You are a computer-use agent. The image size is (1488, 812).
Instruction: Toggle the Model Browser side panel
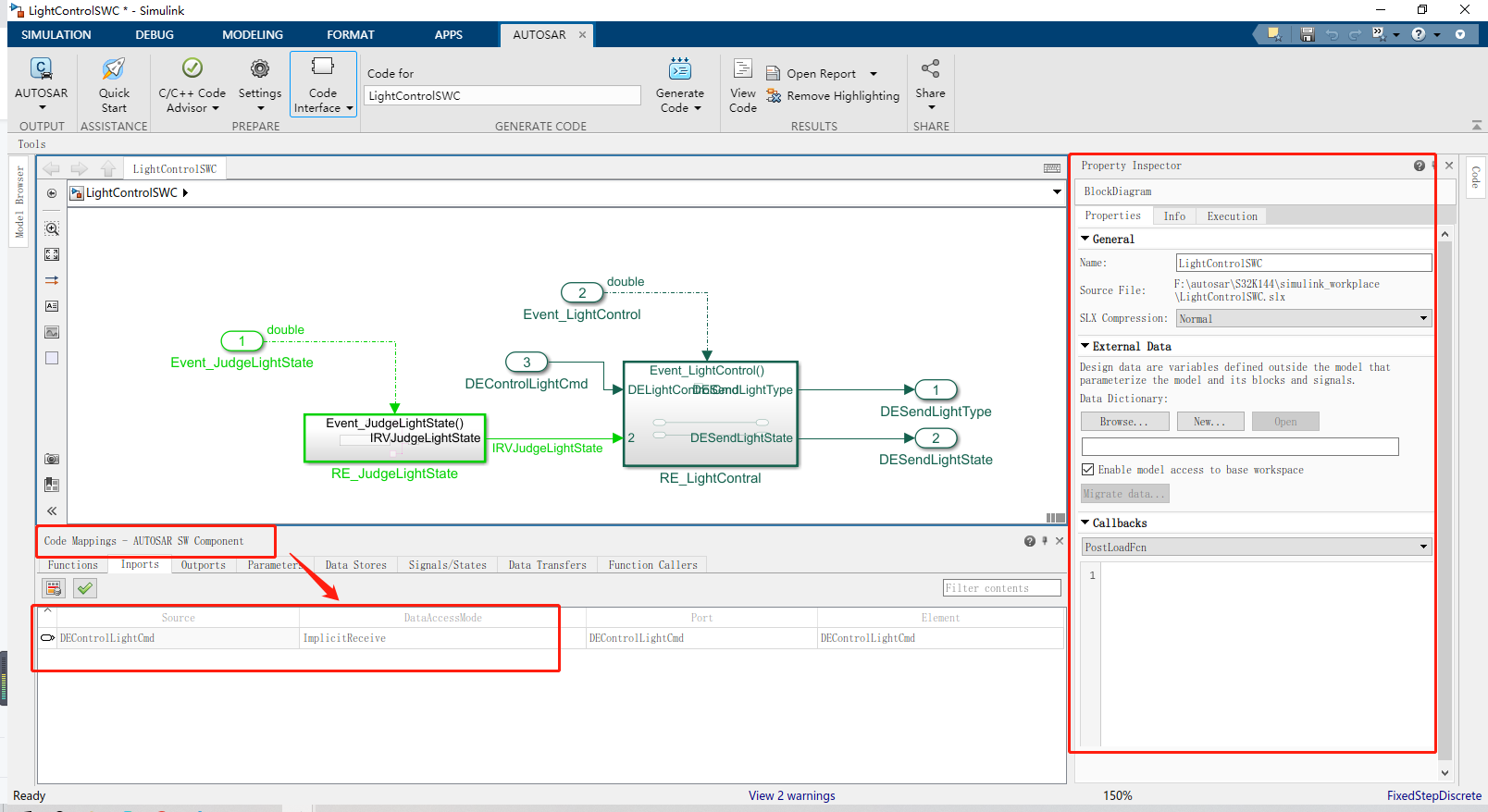pos(19,203)
